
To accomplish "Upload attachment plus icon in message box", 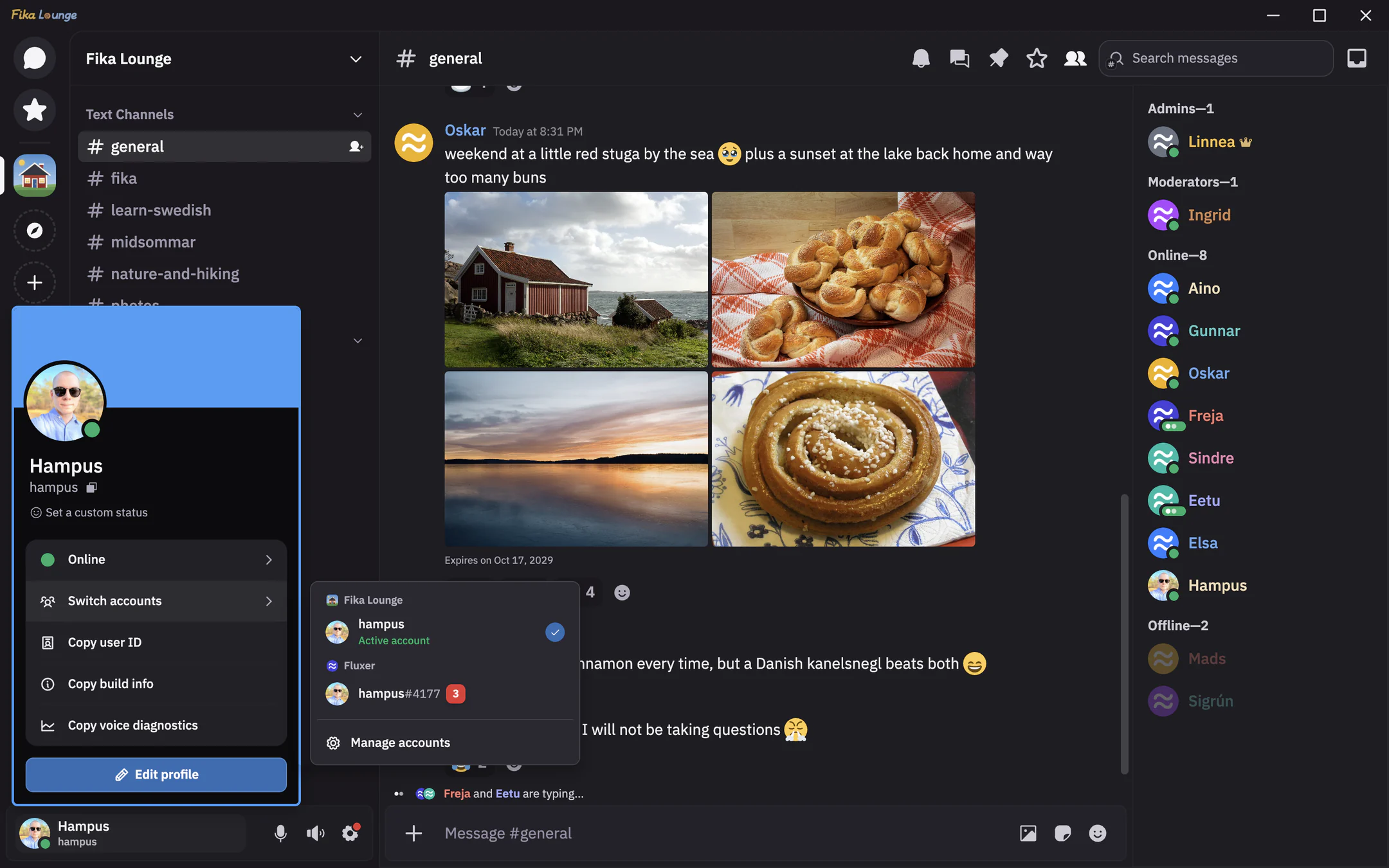I will [x=413, y=833].
